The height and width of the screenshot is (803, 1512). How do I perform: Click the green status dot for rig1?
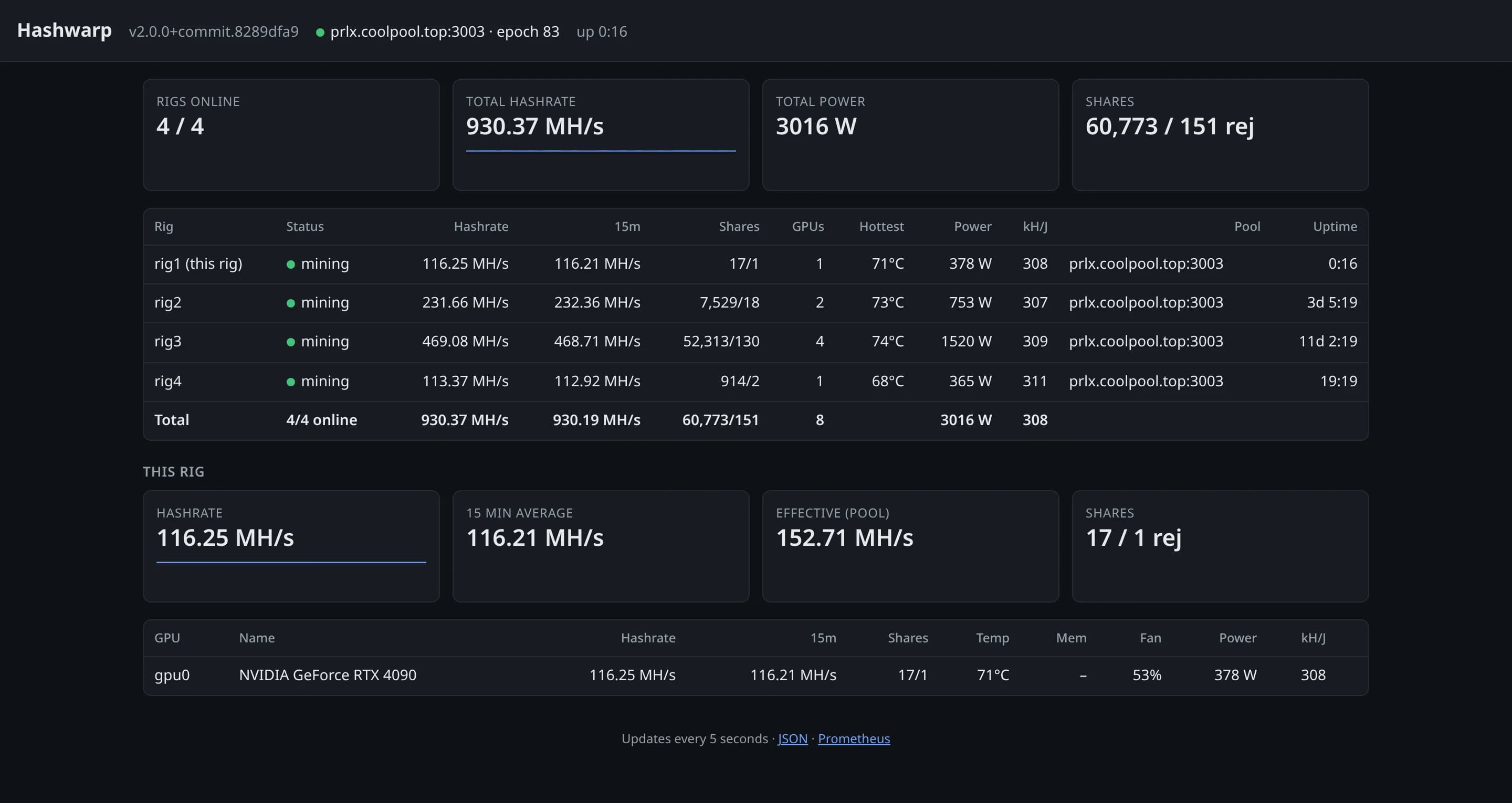[290, 264]
